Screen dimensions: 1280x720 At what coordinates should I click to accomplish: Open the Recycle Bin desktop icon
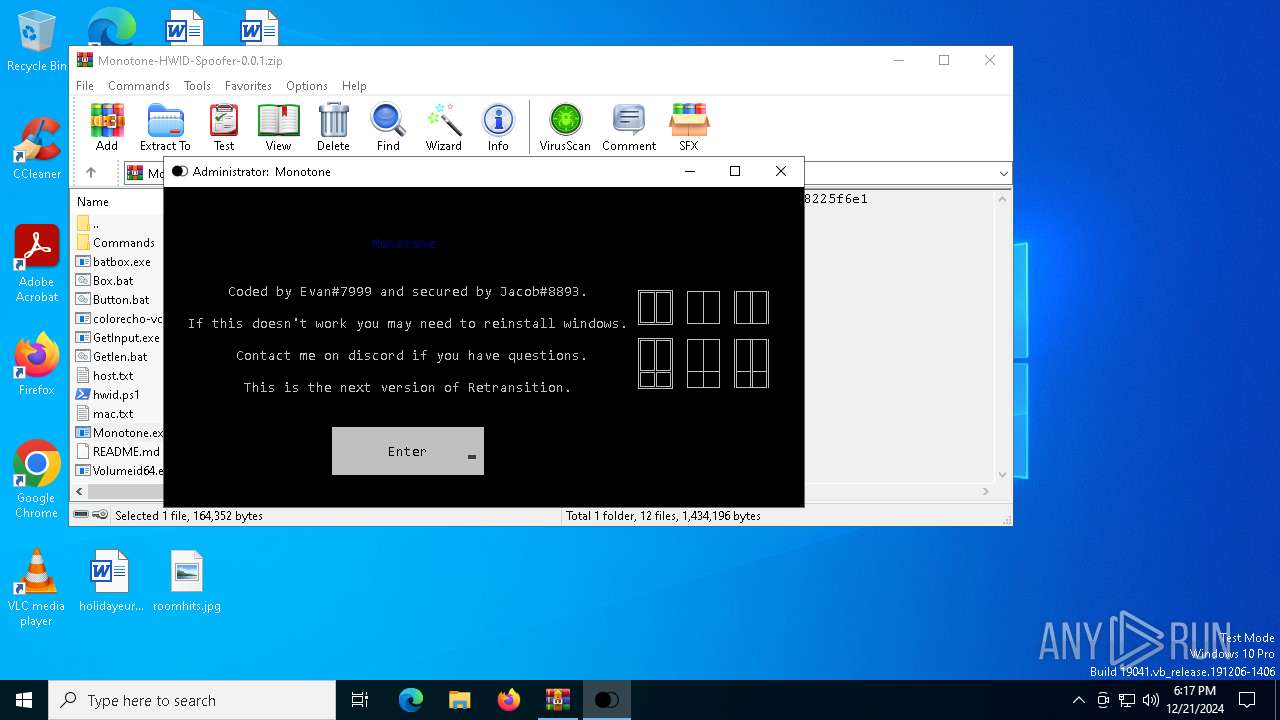37,42
